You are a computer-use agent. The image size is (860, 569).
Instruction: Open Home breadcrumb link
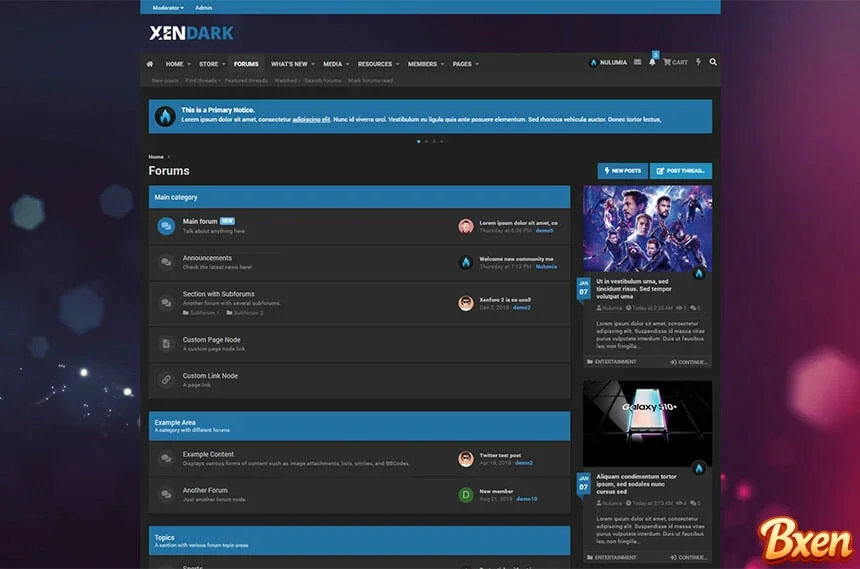[x=156, y=157]
